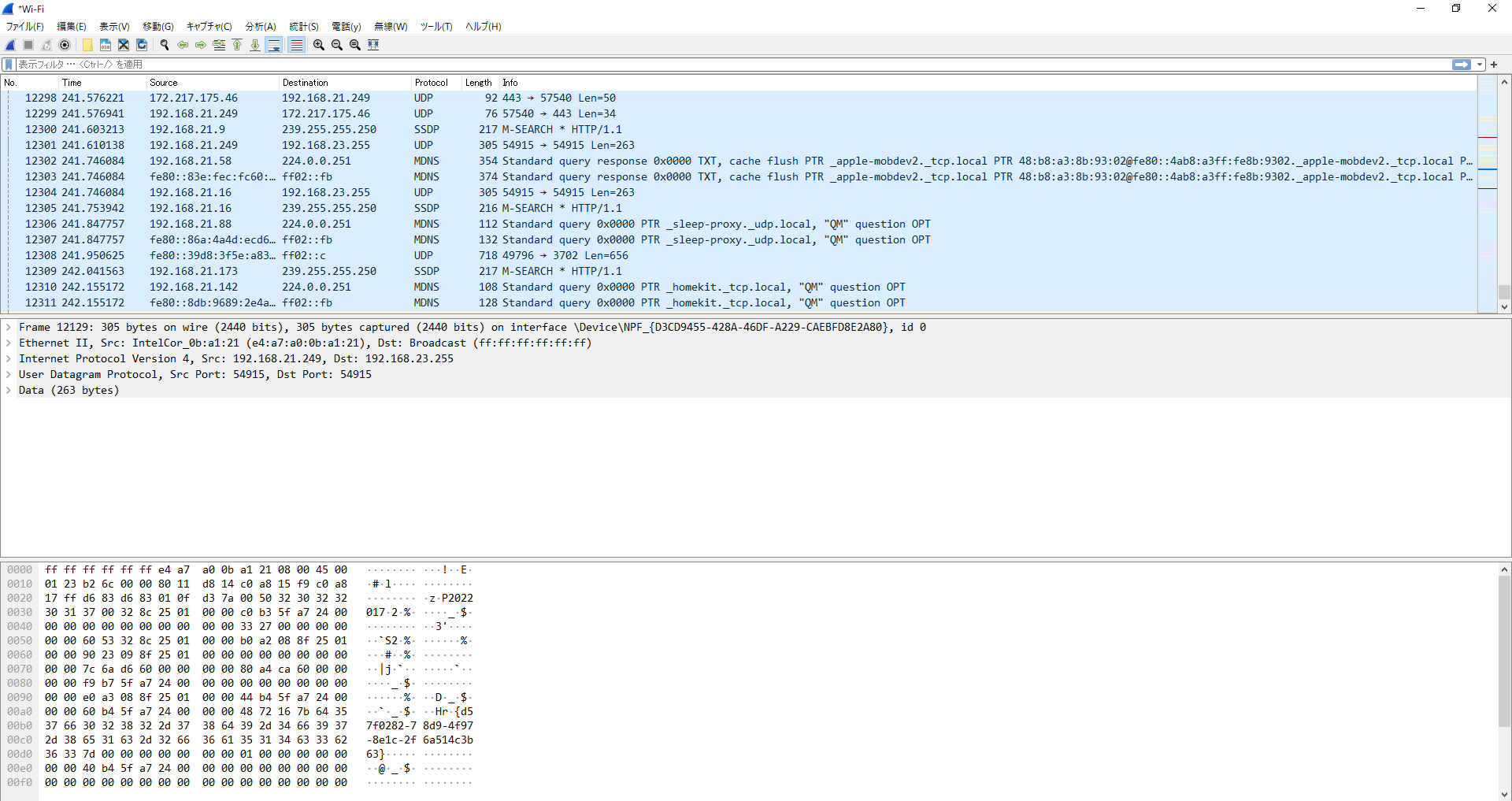
Task: Click scroll-up arrow of packet list scrollbar
Action: (x=1504, y=82)
